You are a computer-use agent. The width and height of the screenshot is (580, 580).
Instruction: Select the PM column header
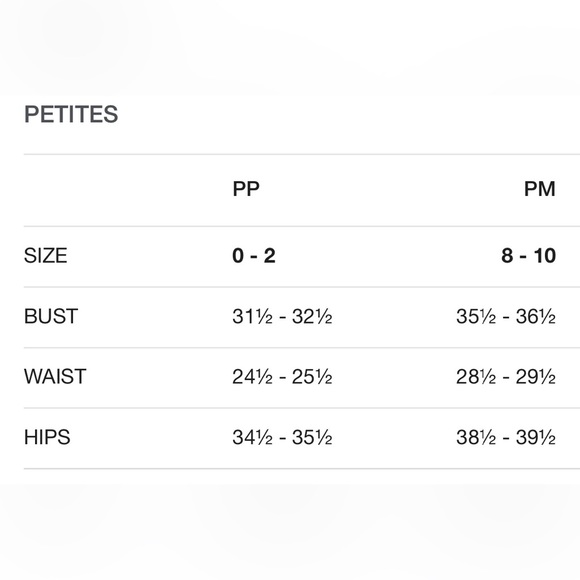point(540,189)
